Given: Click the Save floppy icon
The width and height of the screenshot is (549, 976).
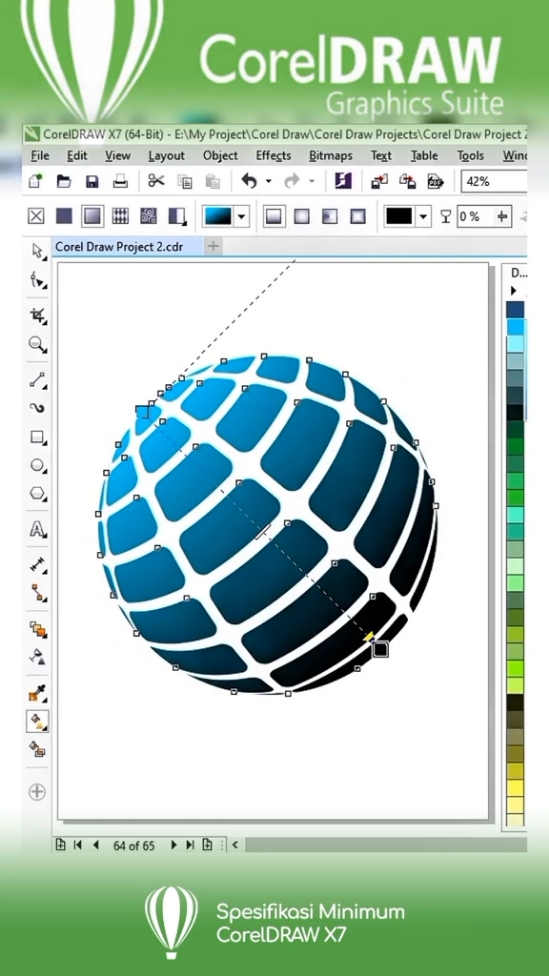Looking at the screenshot, I should click(x=92, y=182).
